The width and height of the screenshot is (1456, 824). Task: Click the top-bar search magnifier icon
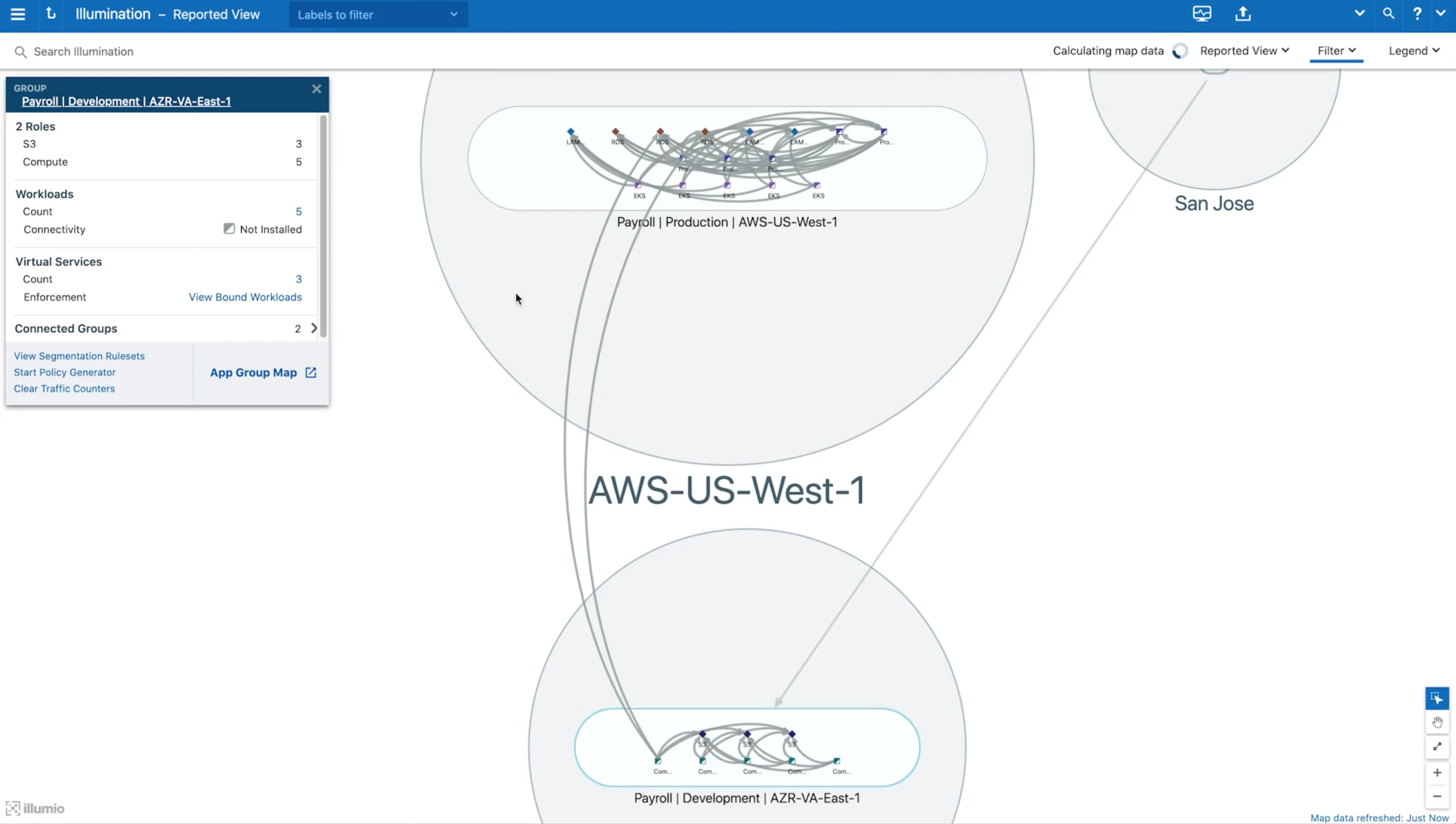pyautogui.click(x=1388, y=14)
